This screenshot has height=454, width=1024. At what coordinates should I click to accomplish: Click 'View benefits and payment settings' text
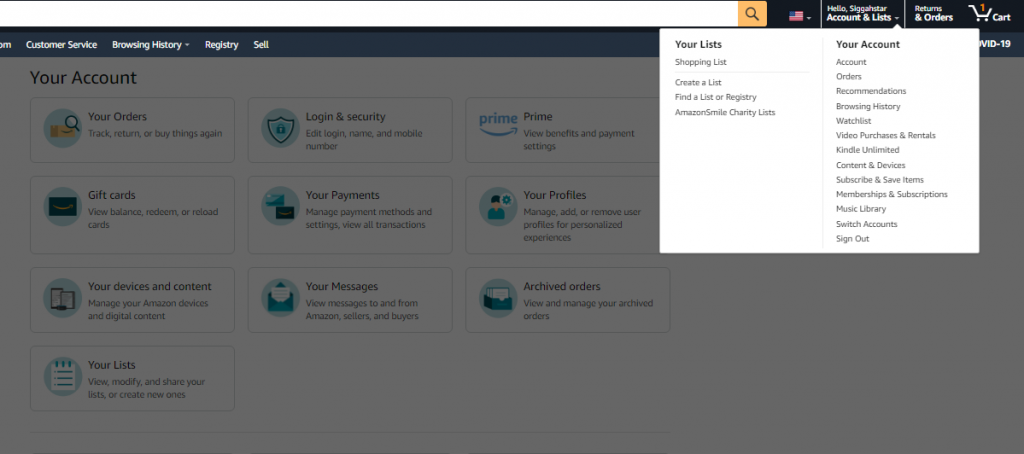[x=579, y=140]
